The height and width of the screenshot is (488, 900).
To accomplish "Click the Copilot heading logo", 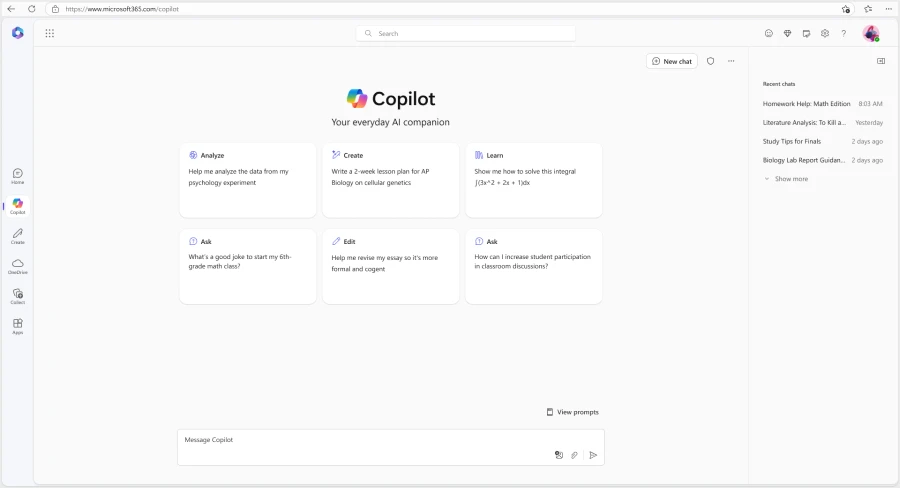I will click(357, 99).
